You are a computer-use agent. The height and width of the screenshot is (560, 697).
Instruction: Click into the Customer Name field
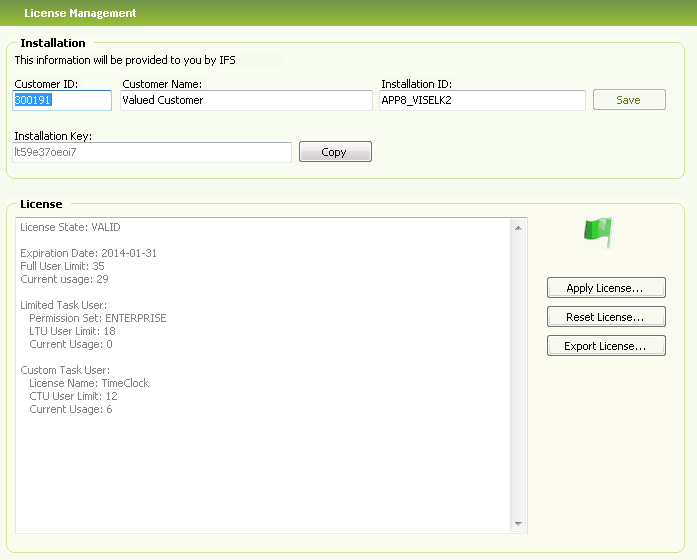click(245, 100)
